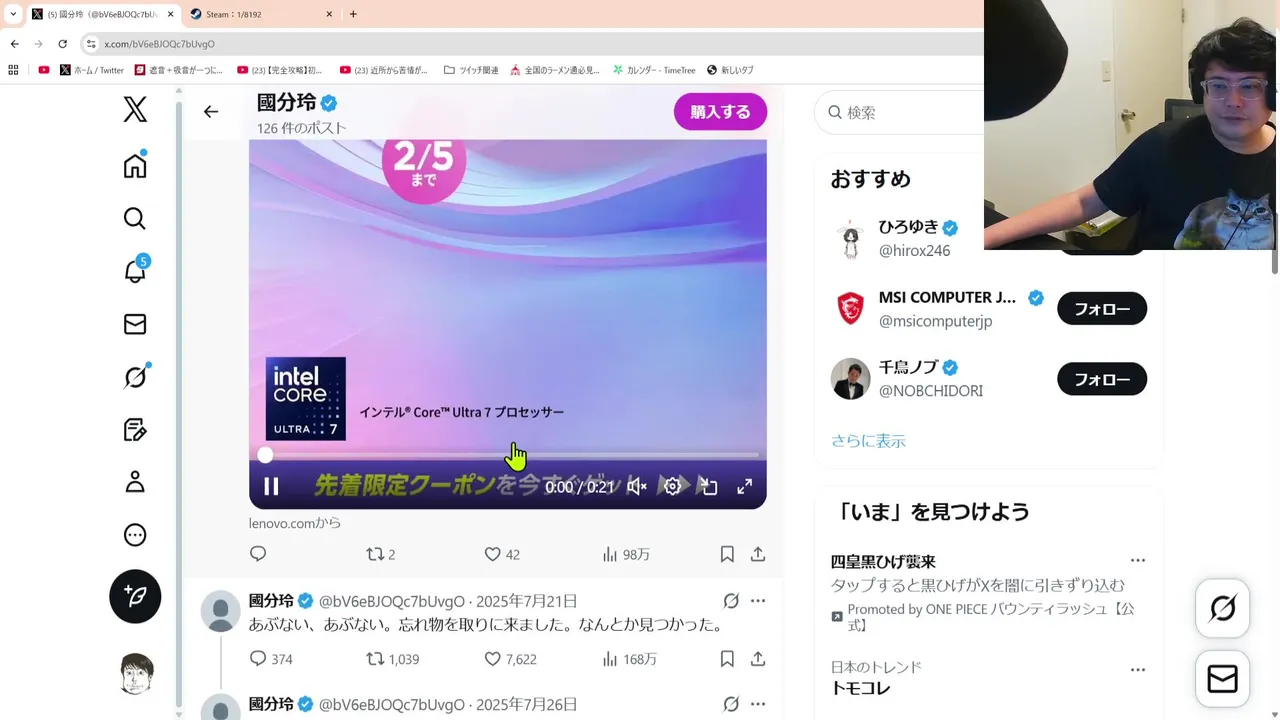
Task: Open ツイッチ関連 bookmark folder
Action: point(471,70)
